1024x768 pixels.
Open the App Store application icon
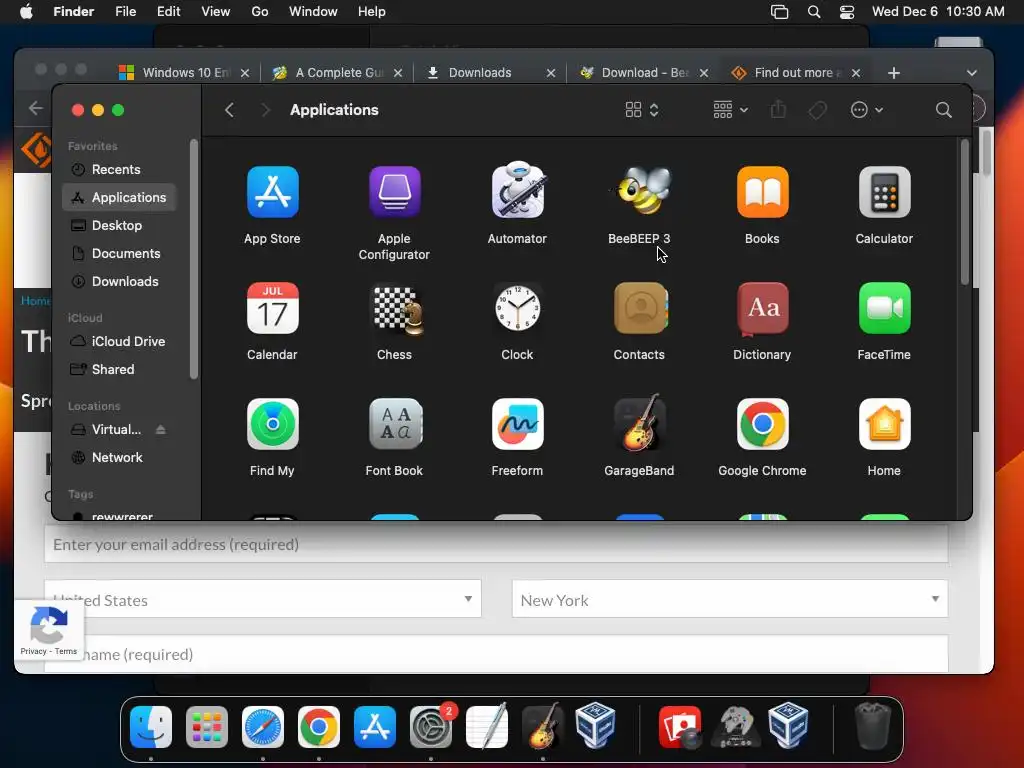272,192
